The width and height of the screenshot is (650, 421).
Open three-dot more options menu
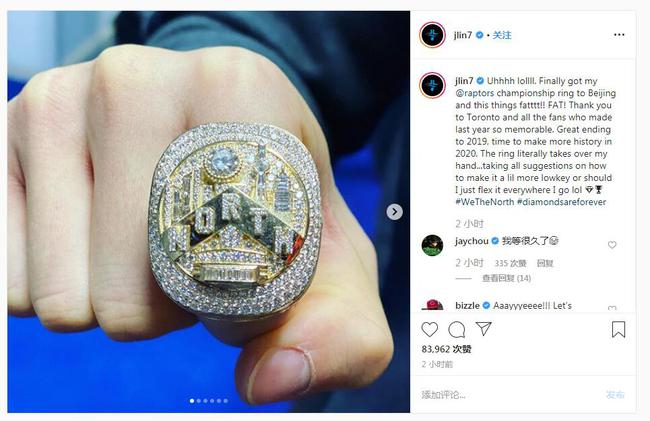click(619, 35)
